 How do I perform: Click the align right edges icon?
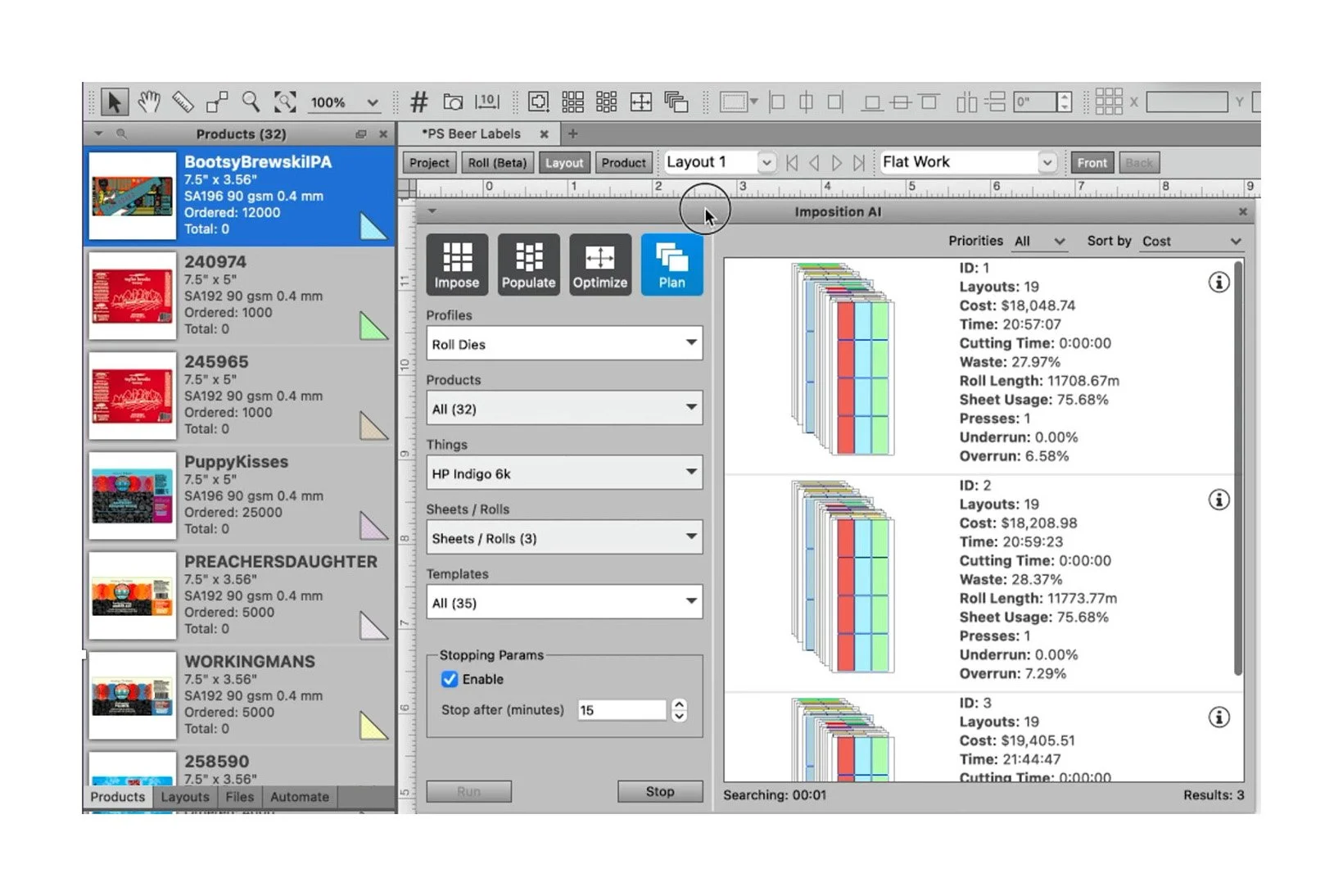click(834, 102)
